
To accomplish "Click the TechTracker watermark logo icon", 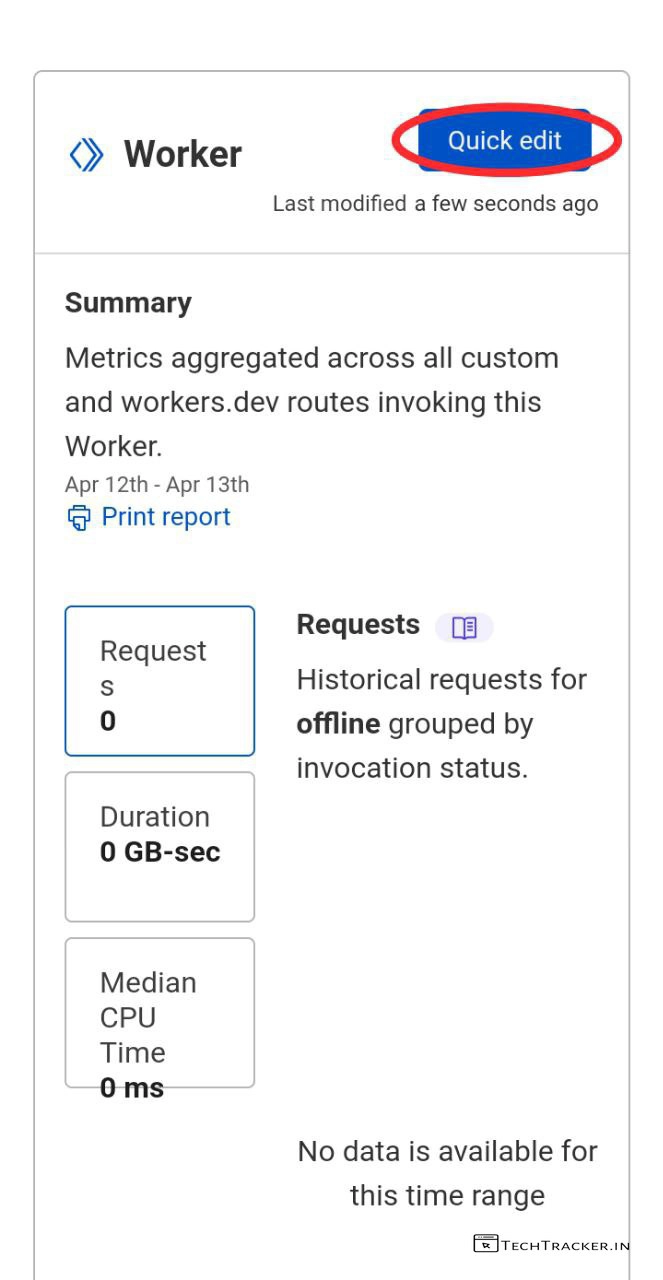I will 485,1244.
